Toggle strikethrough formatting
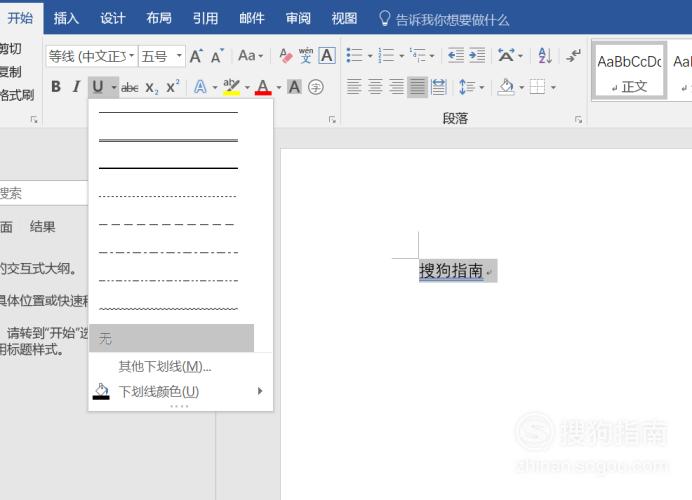Image resolution: width=692 pixels, height=500 pixels. [x=130, y=87]
